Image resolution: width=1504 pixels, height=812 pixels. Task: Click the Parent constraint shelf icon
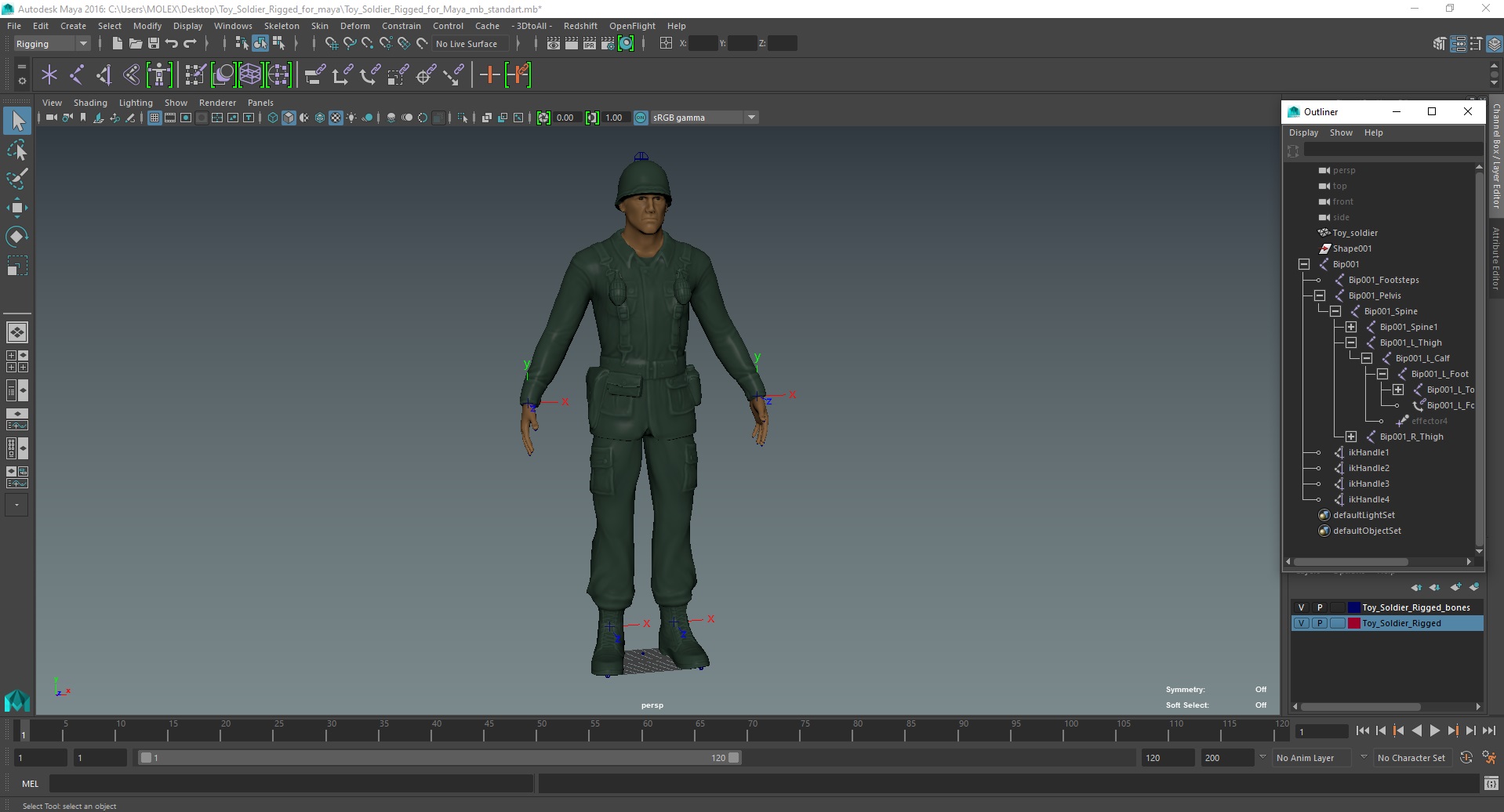point(314,74)
